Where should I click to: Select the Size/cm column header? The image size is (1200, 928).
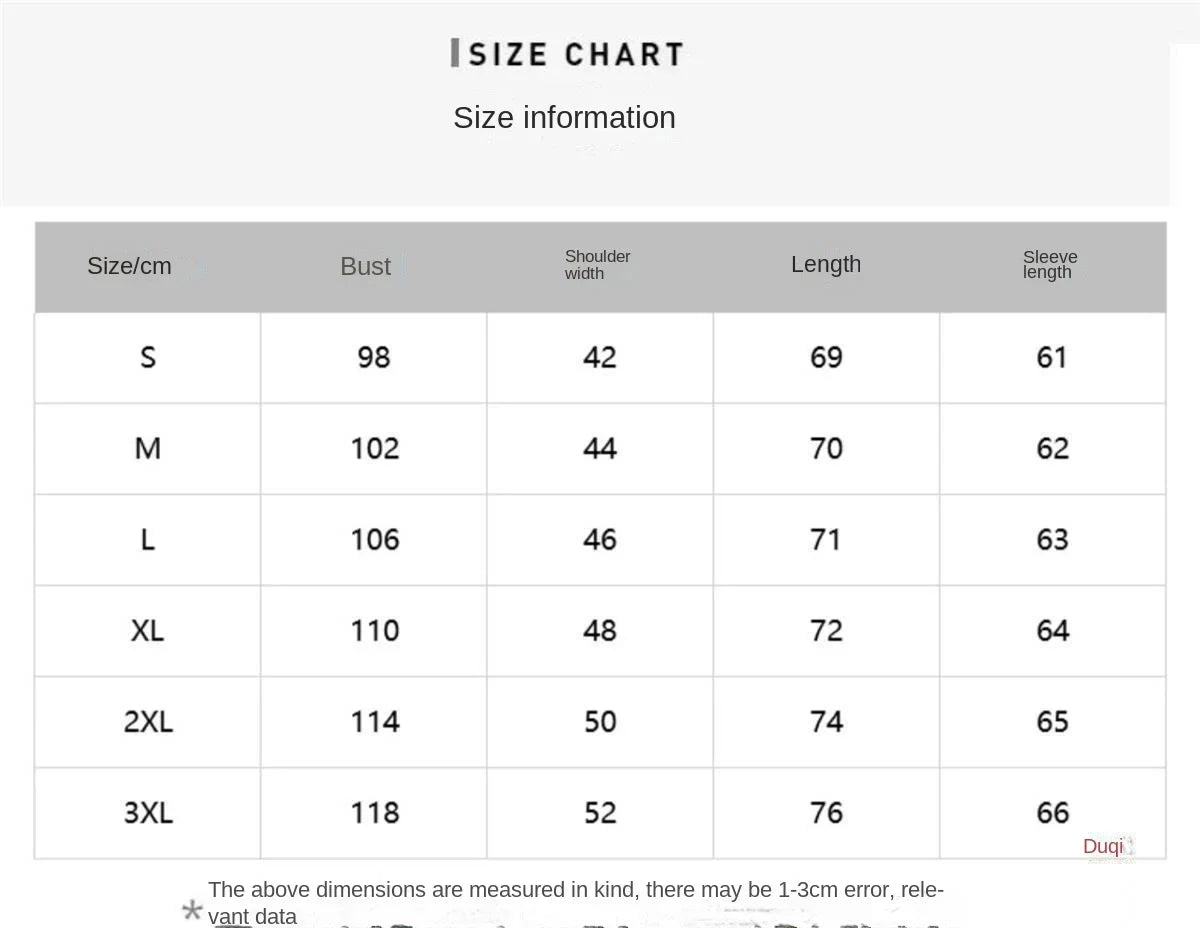tap(129, 266)
